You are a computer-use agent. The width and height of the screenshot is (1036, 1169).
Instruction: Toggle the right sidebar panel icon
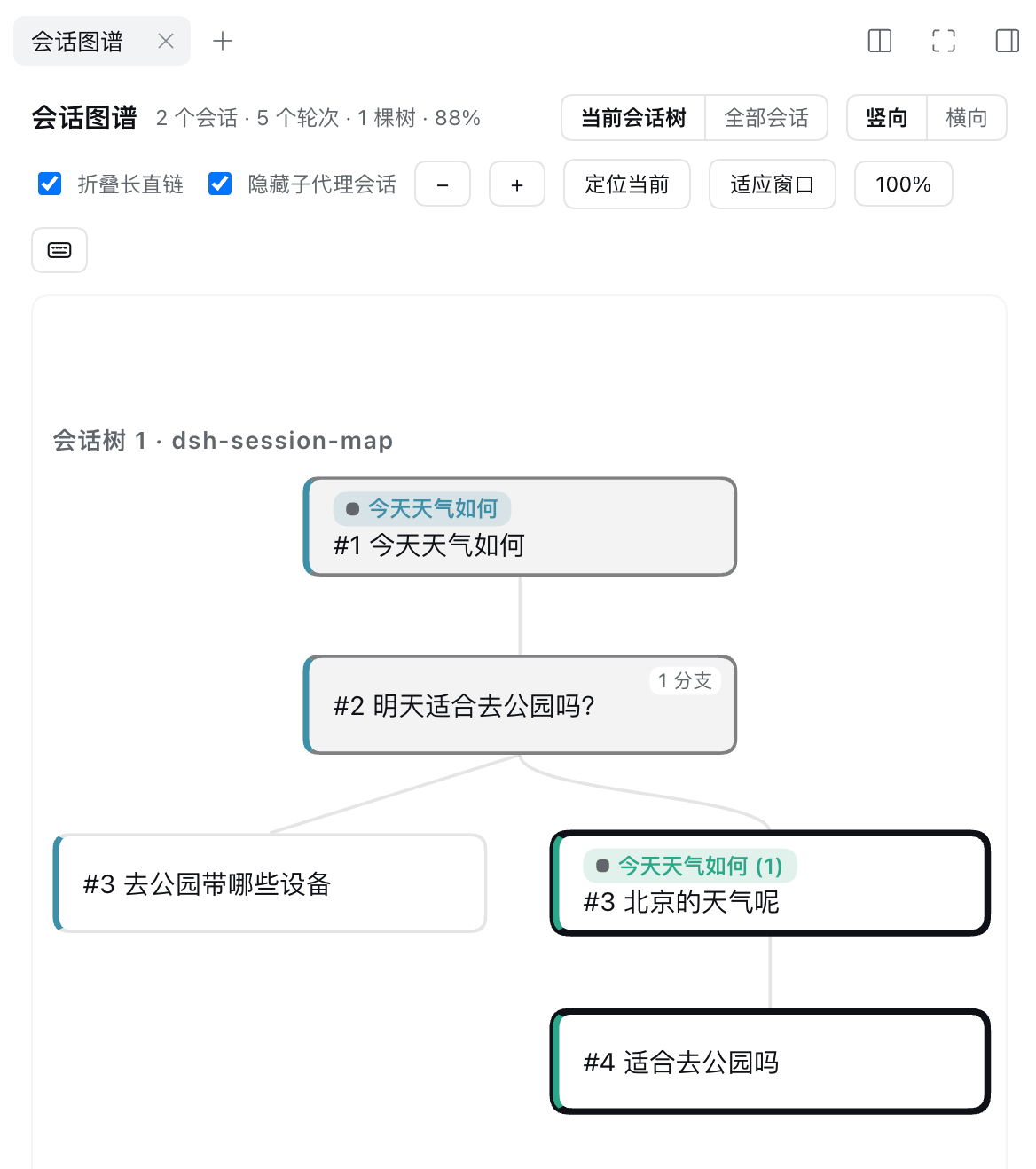click(x=1008, y=41)
